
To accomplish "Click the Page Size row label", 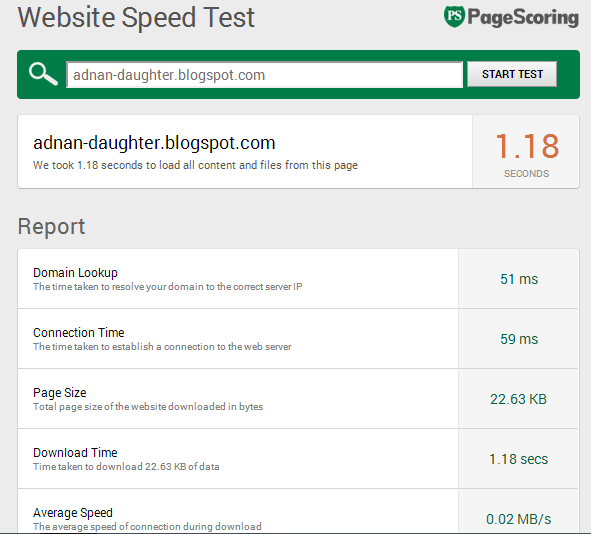I will click(x=60, y=393).
